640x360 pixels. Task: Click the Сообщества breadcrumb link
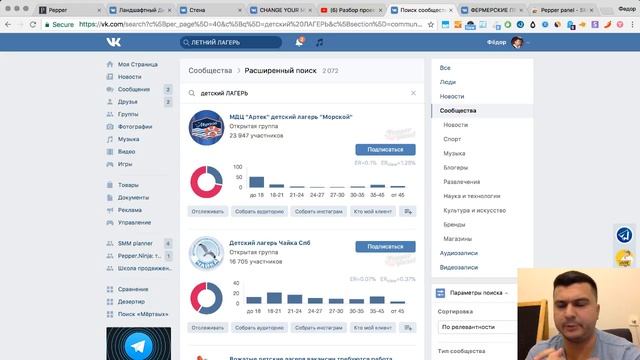coord(210,71)
